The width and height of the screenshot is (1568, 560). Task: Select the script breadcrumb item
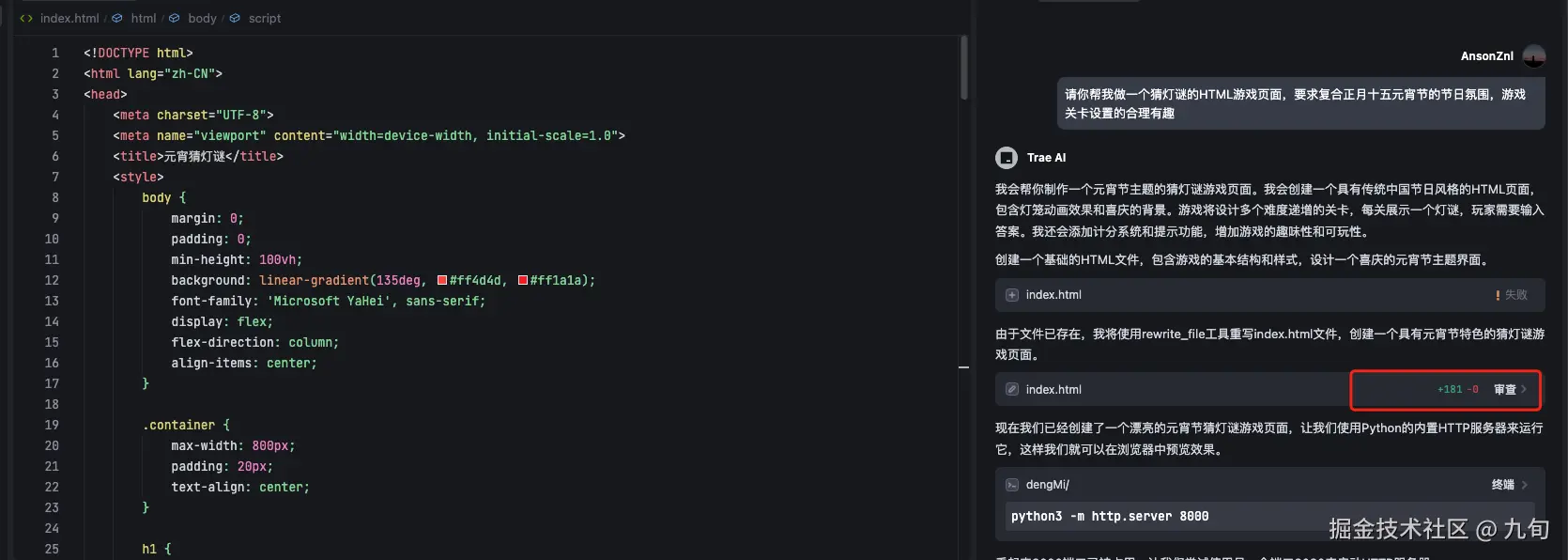click(264, 18)
